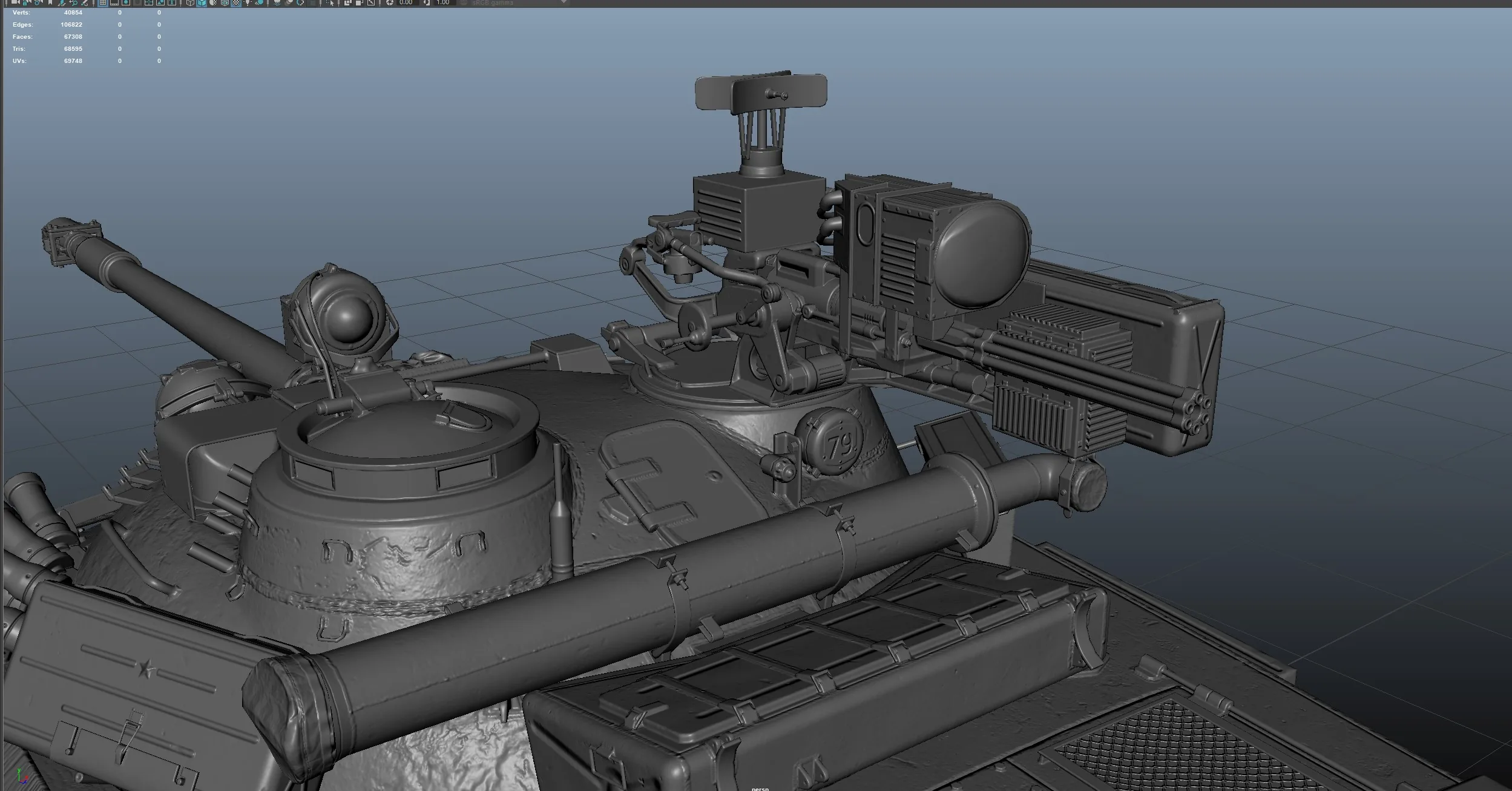Viewport: 1512px width, 791px height.
Task: Click the Use Default Material icon
Action: click(213, 2)
